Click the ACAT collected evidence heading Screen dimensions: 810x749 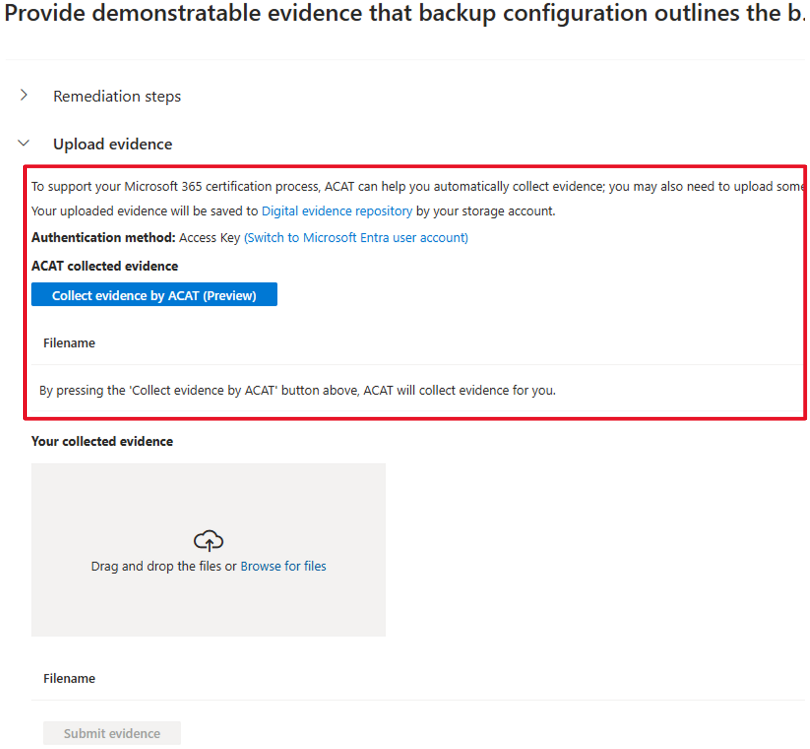105,266
